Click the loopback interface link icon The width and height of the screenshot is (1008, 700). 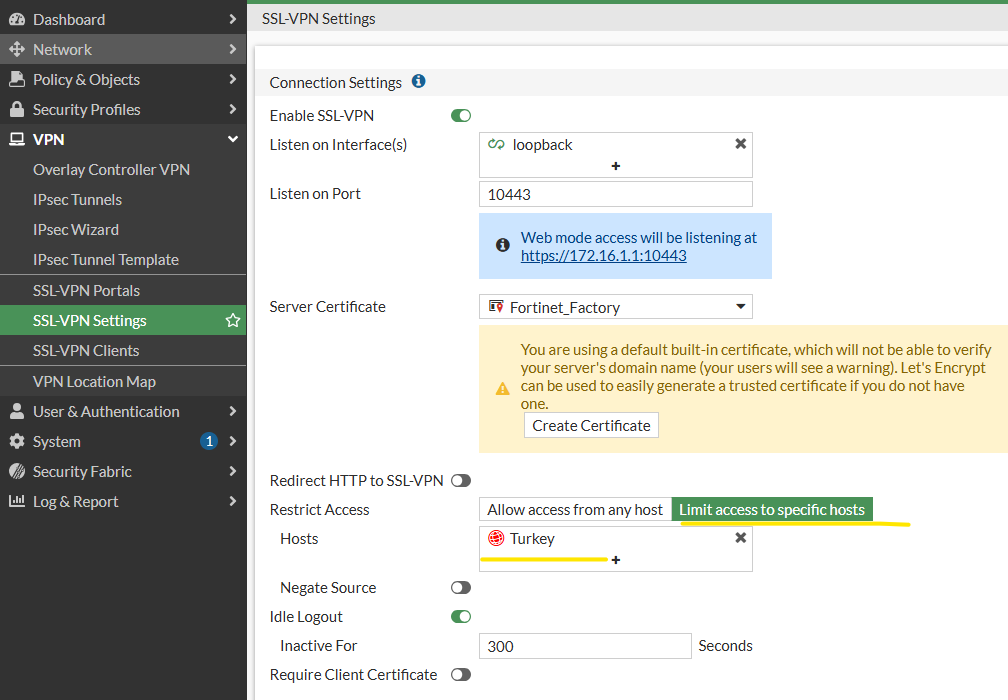(496, 145)
